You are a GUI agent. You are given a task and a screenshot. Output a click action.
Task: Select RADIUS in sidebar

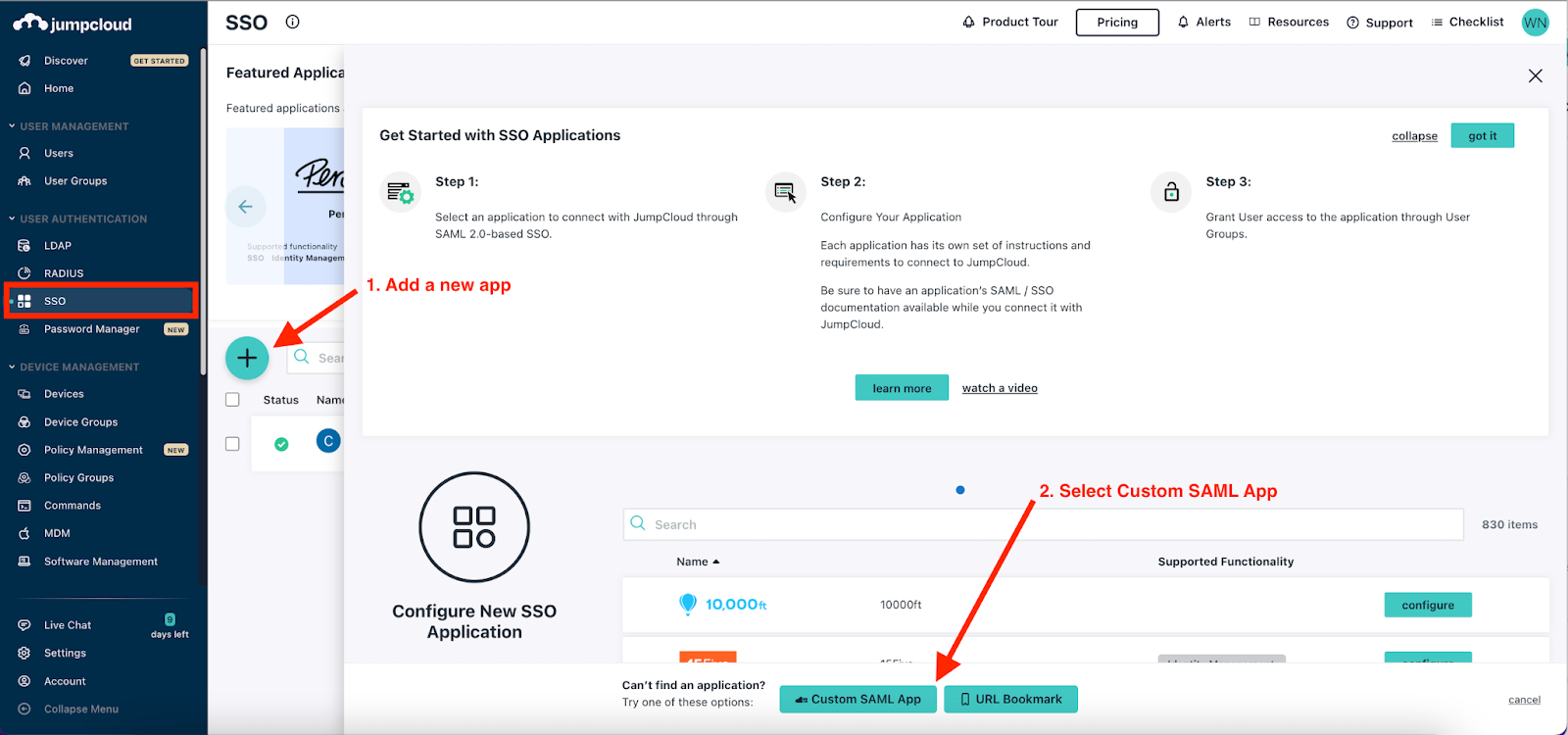[64, 273]
